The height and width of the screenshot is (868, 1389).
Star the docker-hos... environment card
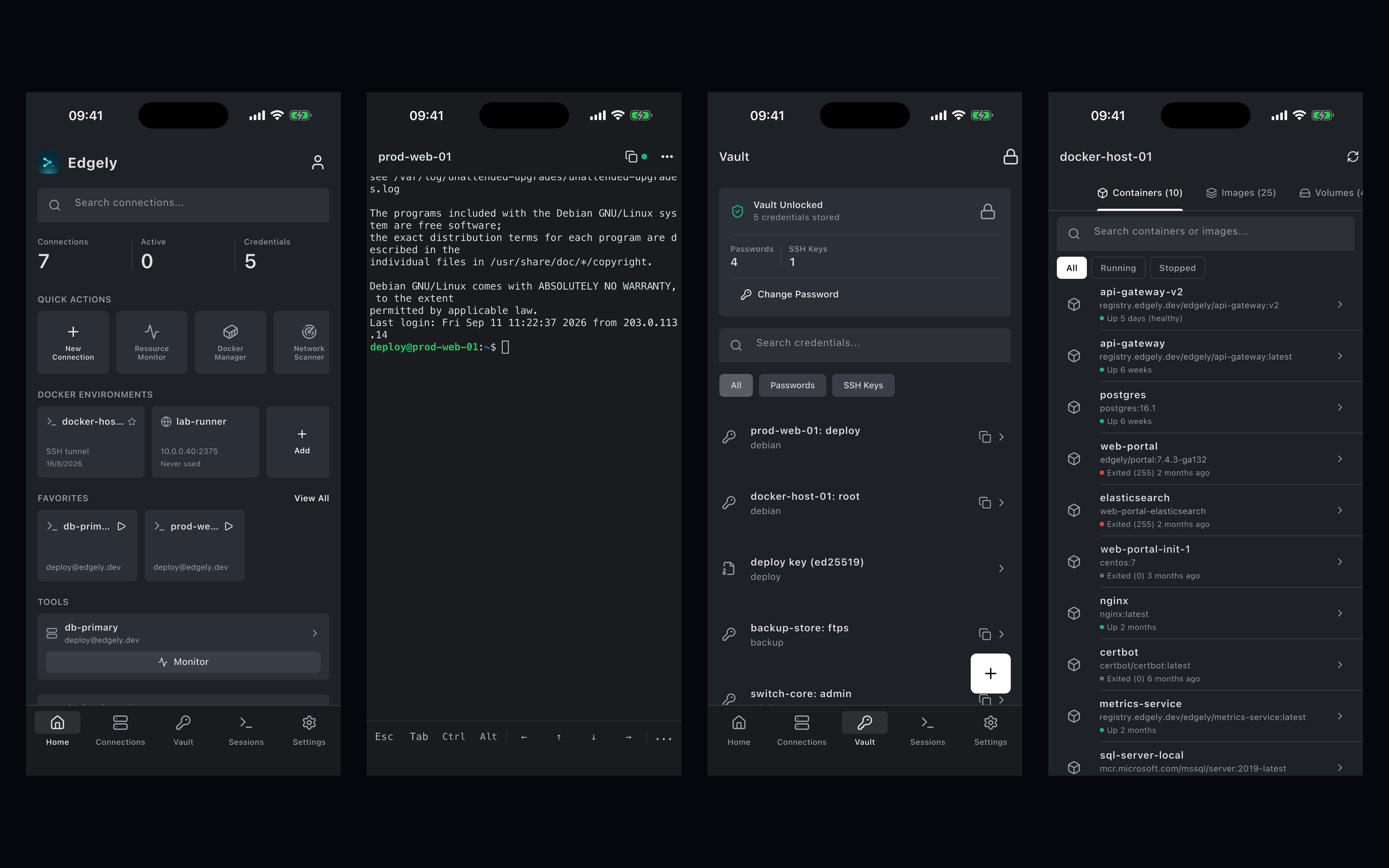(x=132, y=422)
